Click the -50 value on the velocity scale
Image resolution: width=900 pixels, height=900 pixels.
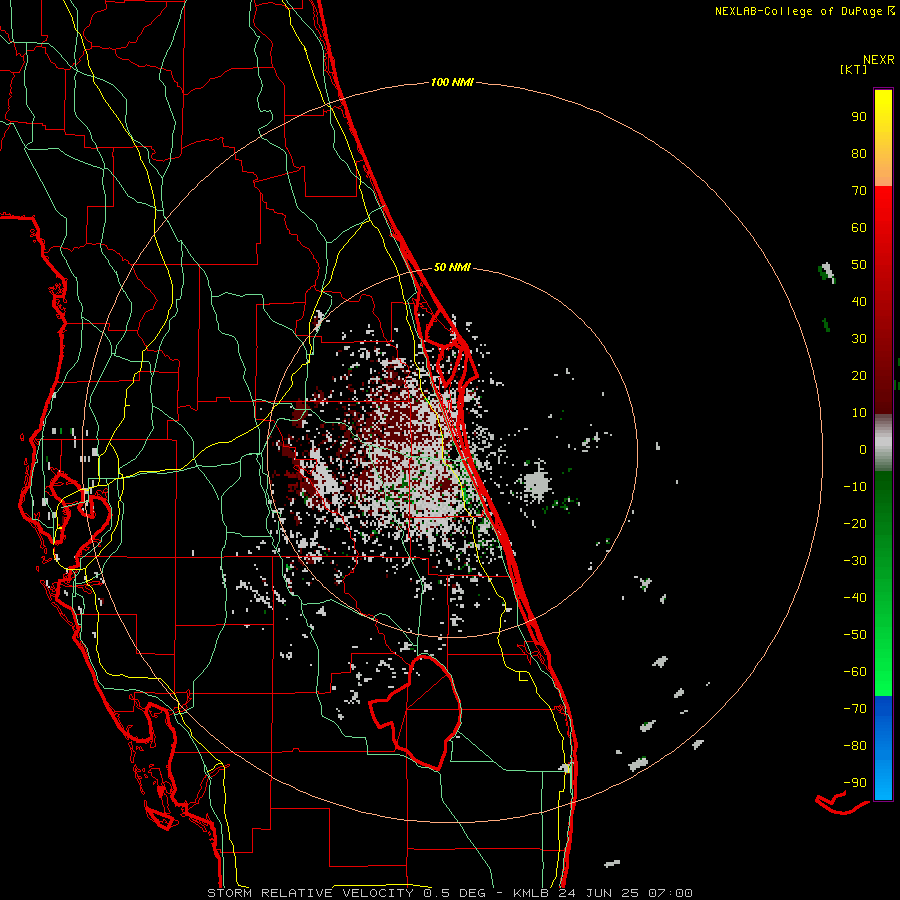click(x=855, y=635)
